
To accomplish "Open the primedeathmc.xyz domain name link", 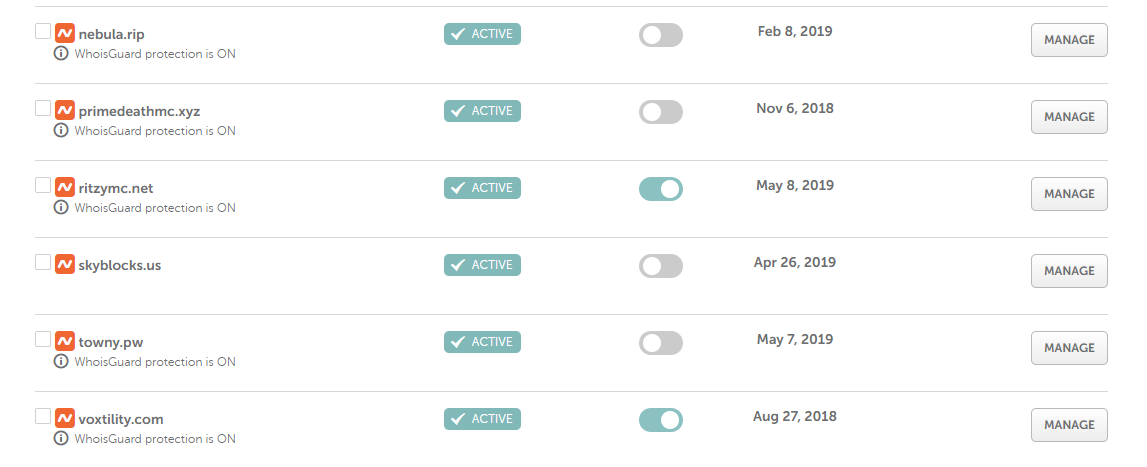I will coord(139,111).
